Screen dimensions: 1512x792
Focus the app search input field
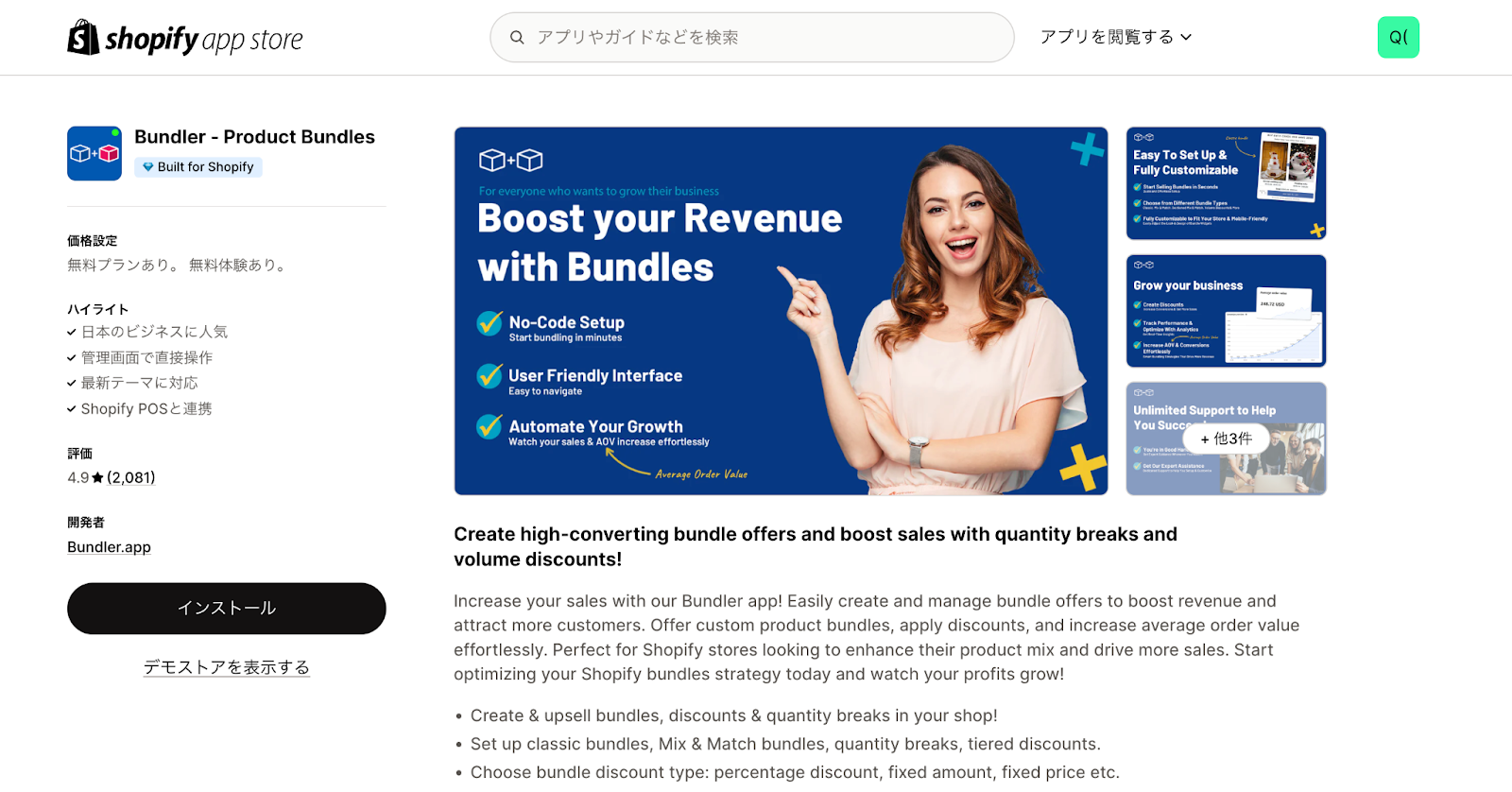click(x=752, y=38)
